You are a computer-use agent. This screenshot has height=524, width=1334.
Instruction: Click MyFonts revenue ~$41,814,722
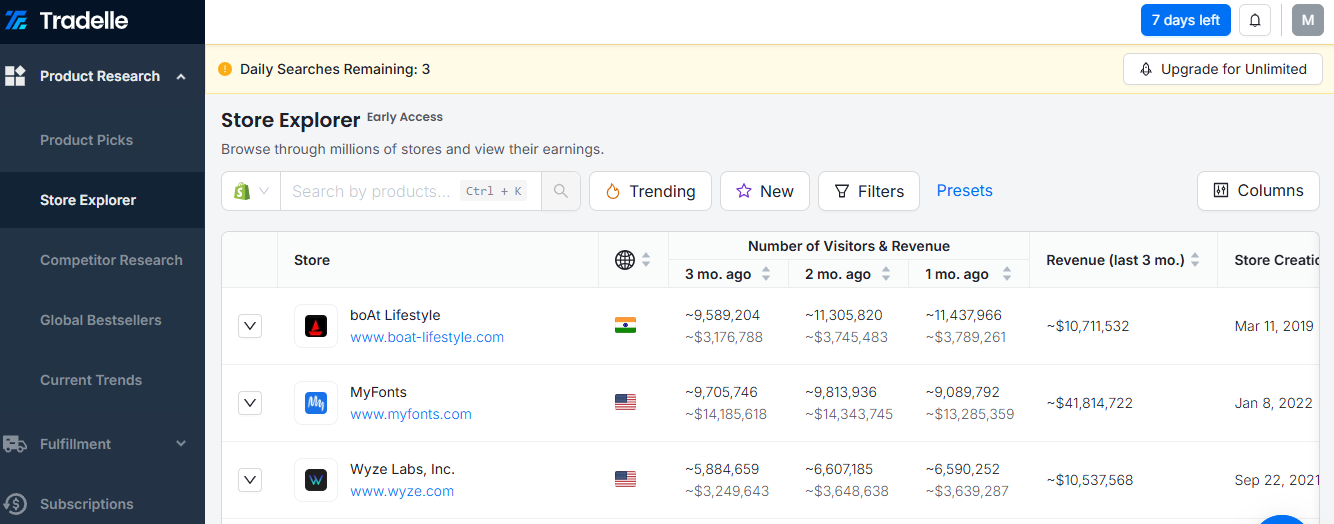pos(1089,403)
